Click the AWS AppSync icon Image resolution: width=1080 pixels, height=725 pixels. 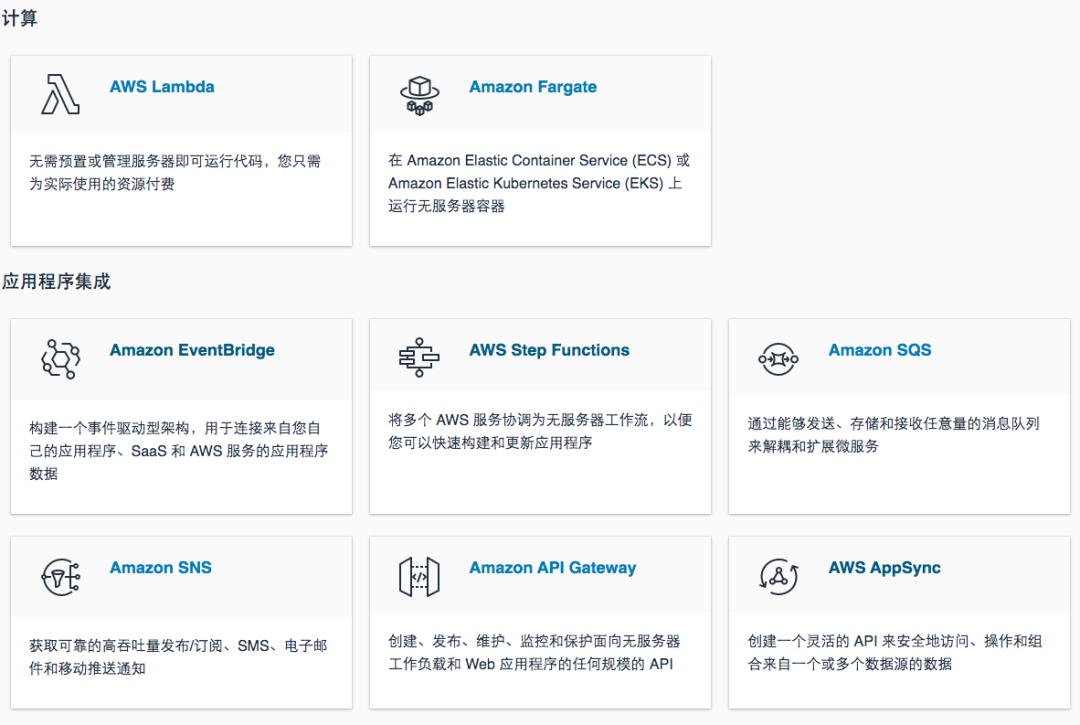tap(778, 576)
